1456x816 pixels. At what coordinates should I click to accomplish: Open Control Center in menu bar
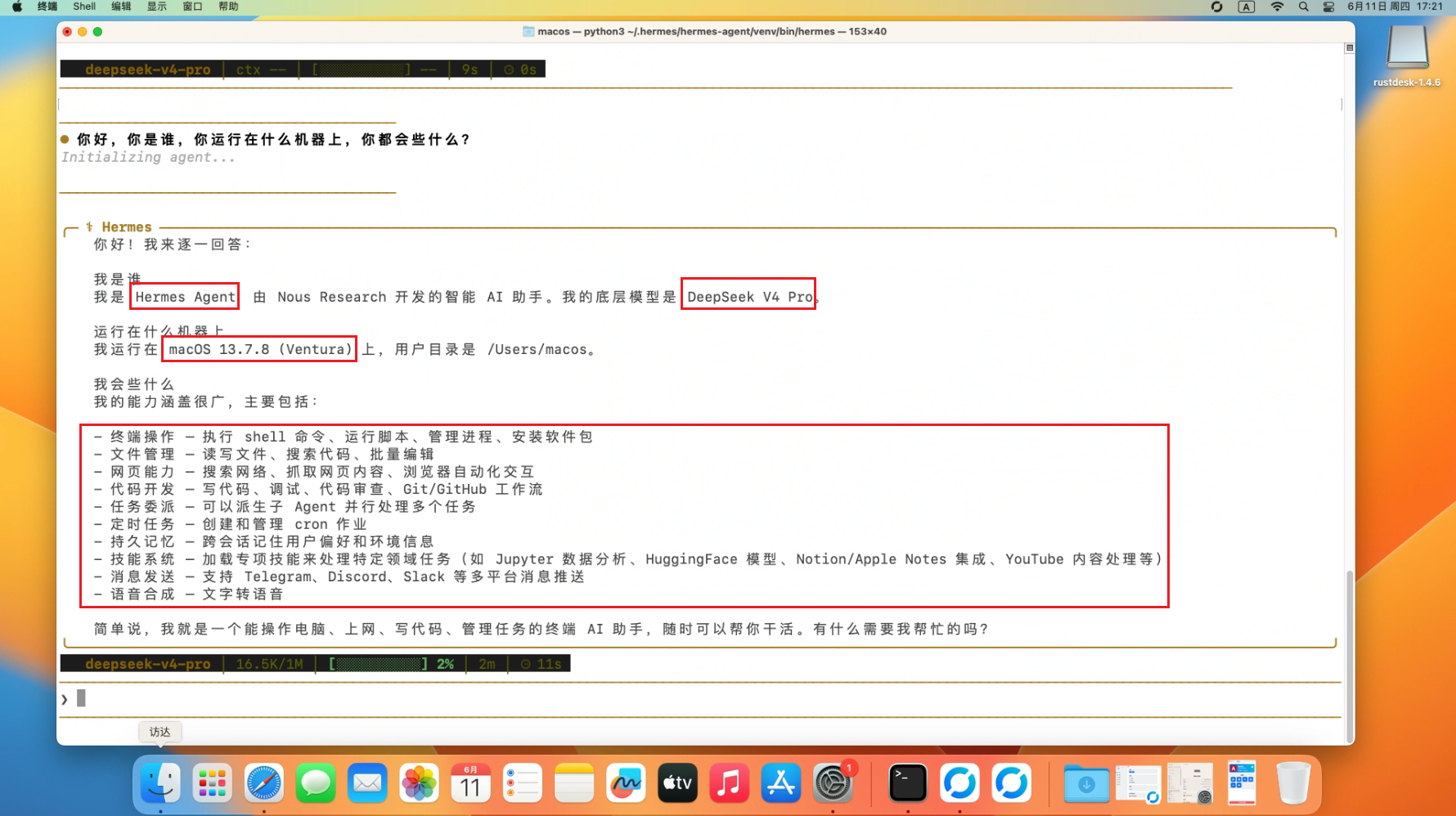(1329, 7)
